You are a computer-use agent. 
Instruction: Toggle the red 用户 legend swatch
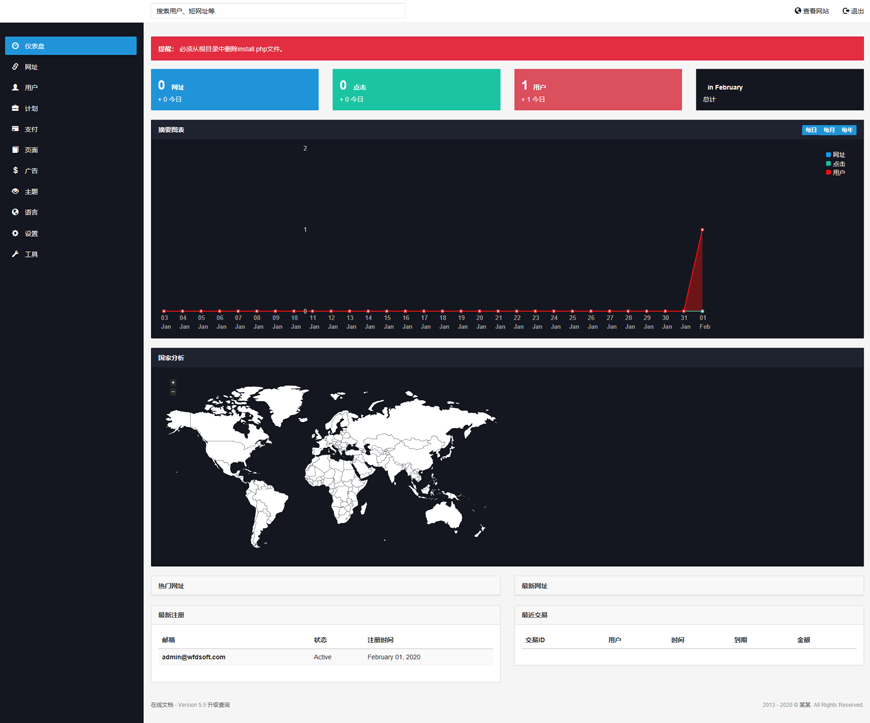[x=828, y=173]
